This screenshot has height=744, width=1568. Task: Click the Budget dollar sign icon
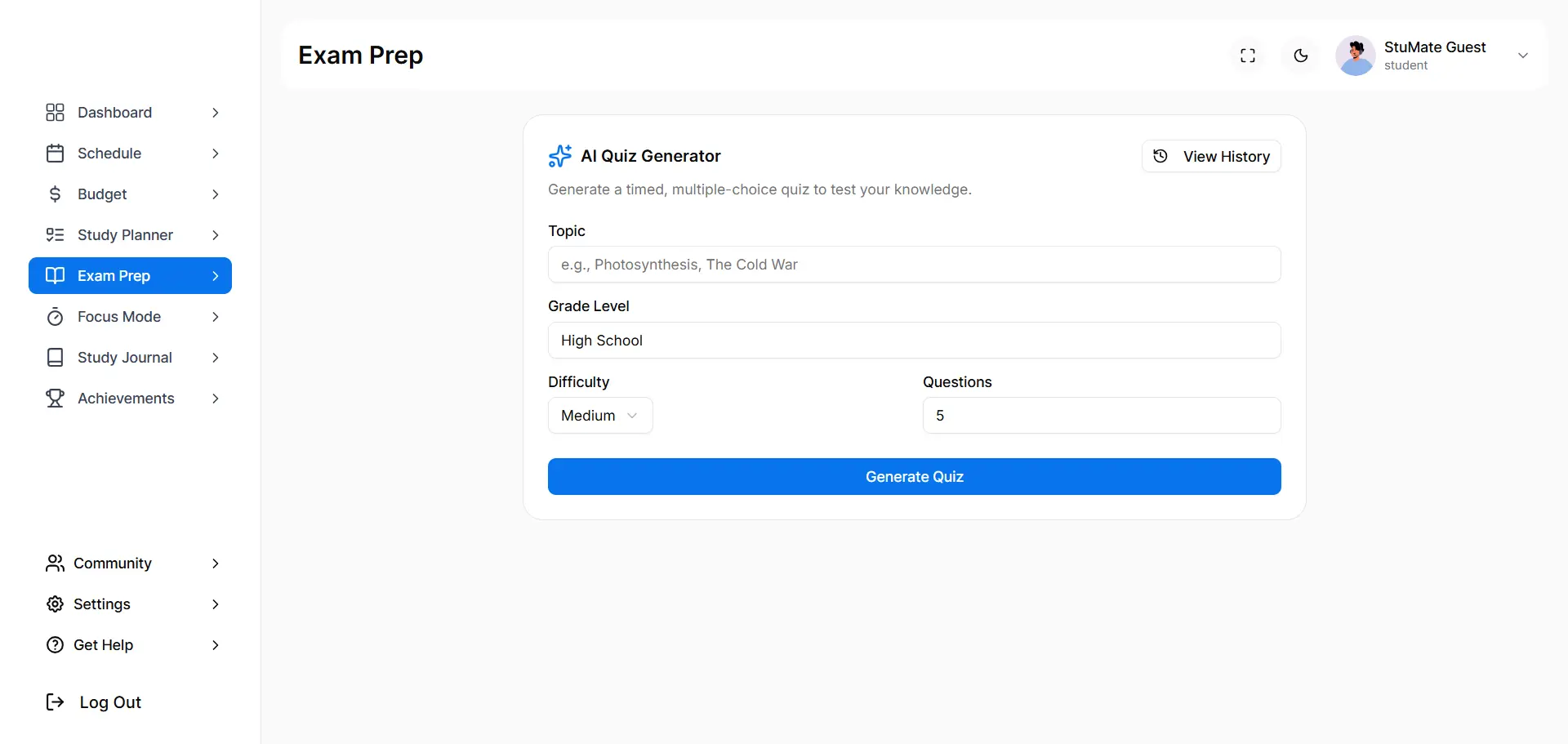tap(55, 194)
